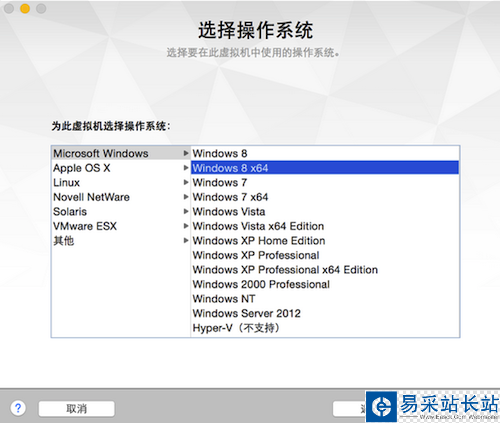Select 其他 category
Viewport: 500px width, 423px height.
(121, 241)
